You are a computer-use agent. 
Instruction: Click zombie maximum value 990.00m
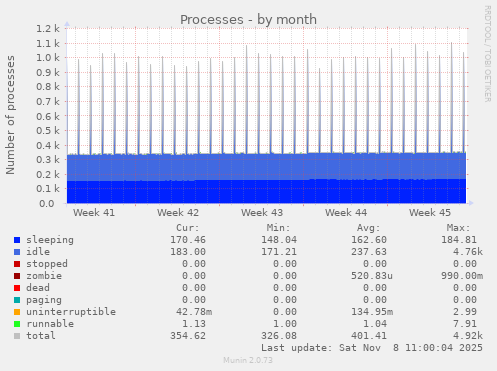[x=462, y=276]
